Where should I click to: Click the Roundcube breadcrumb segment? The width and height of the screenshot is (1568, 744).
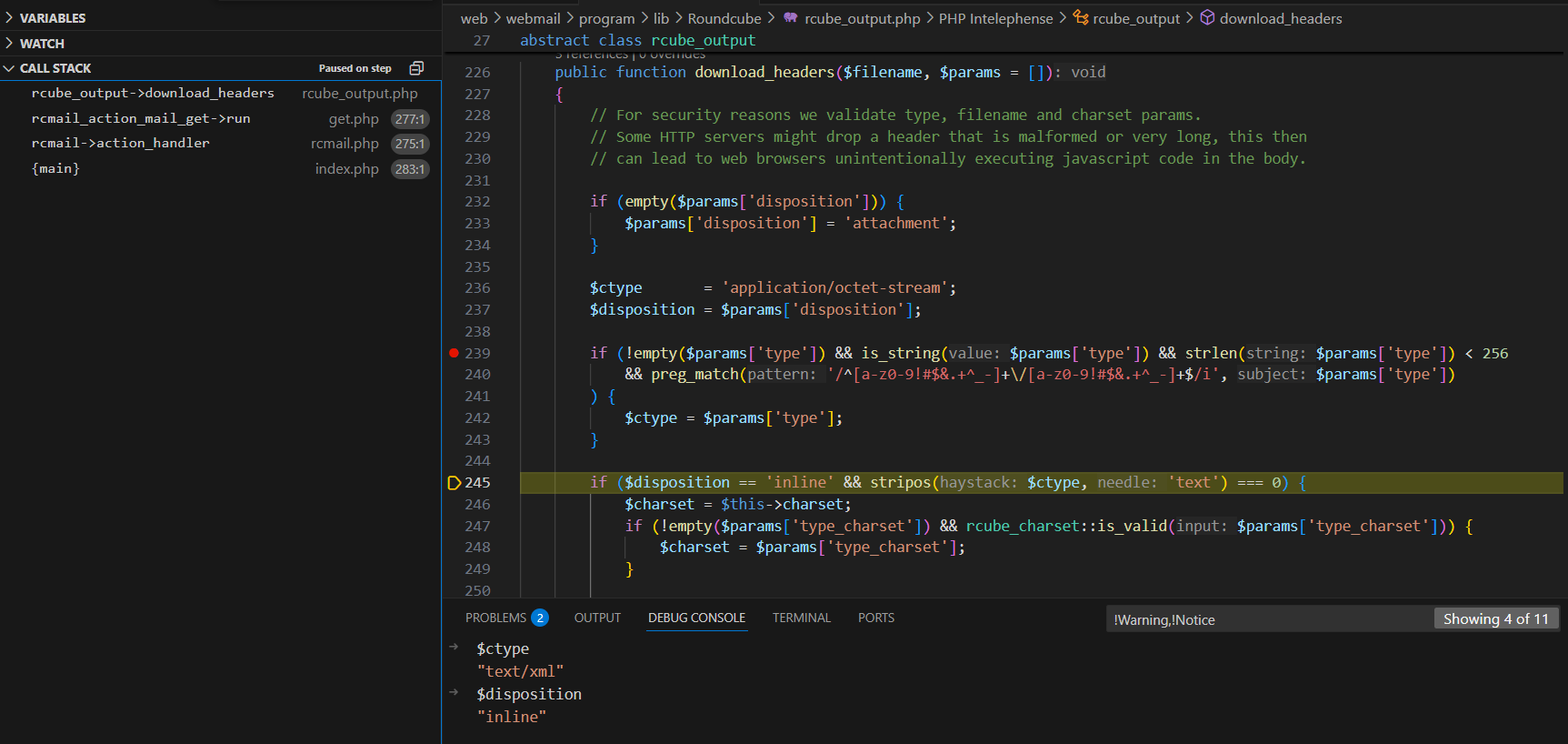724,18
